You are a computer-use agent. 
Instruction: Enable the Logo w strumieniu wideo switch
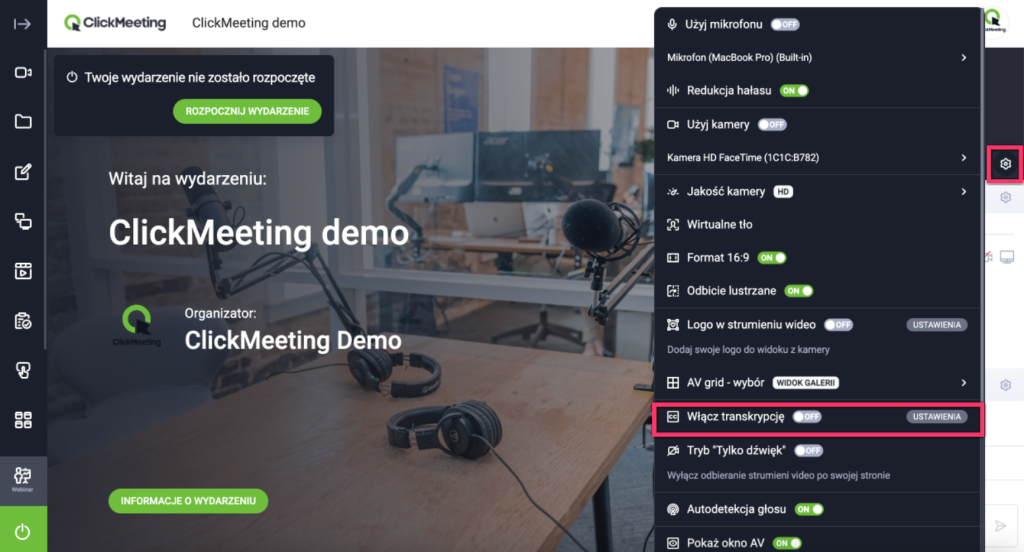click(x=839, y=325)
